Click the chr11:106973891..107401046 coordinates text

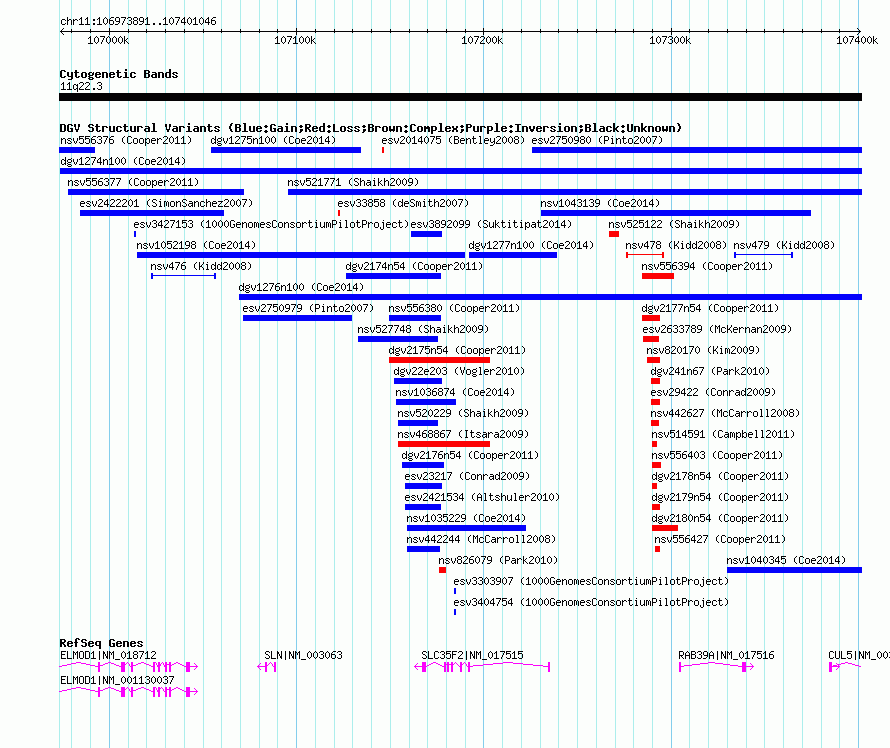click(138, 22)
